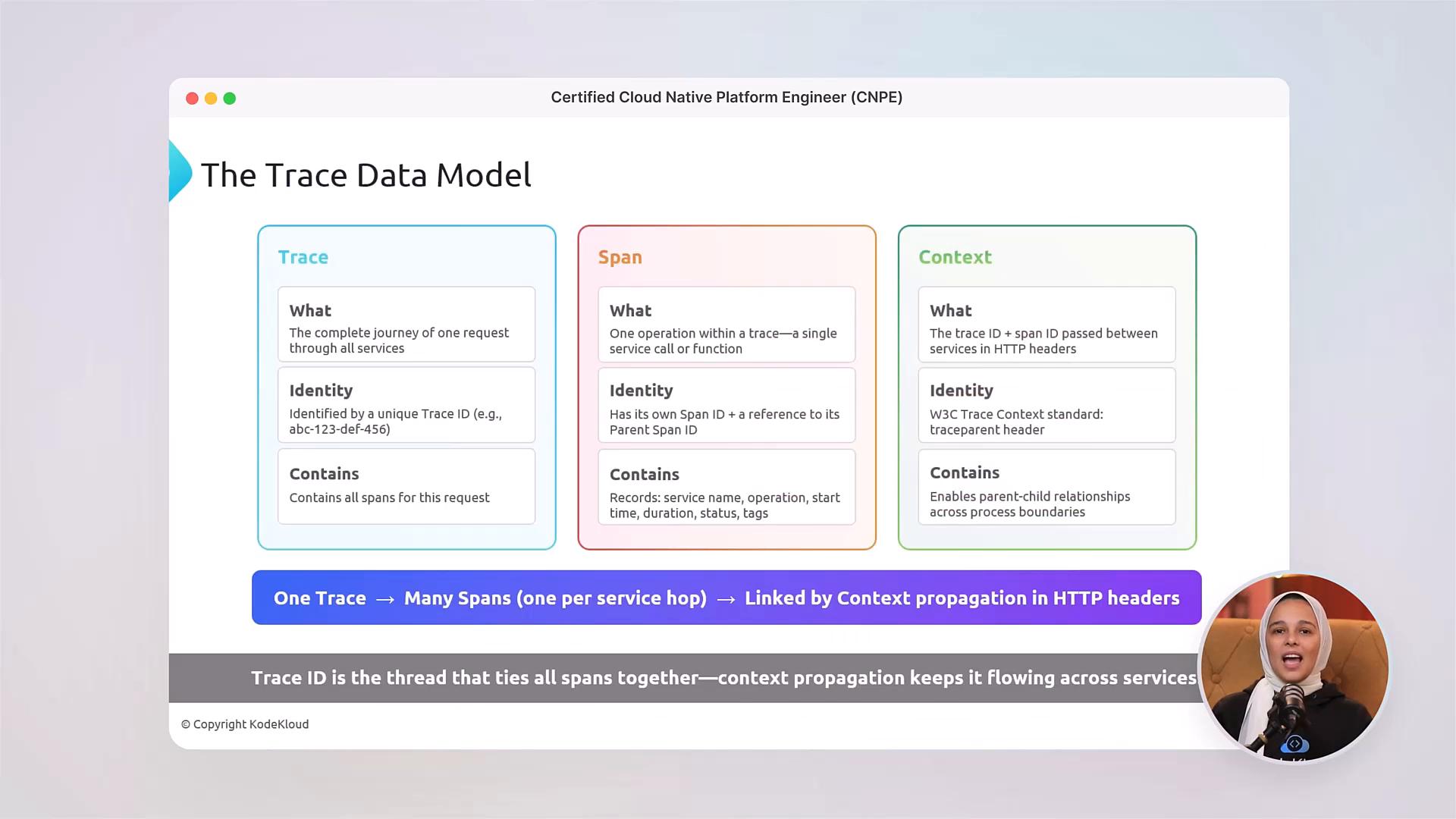This screenshot has width=1456, height=819.
Task: Click 'Many Spans (one per service hop)' banner text
Action: (x=555, y=598)
